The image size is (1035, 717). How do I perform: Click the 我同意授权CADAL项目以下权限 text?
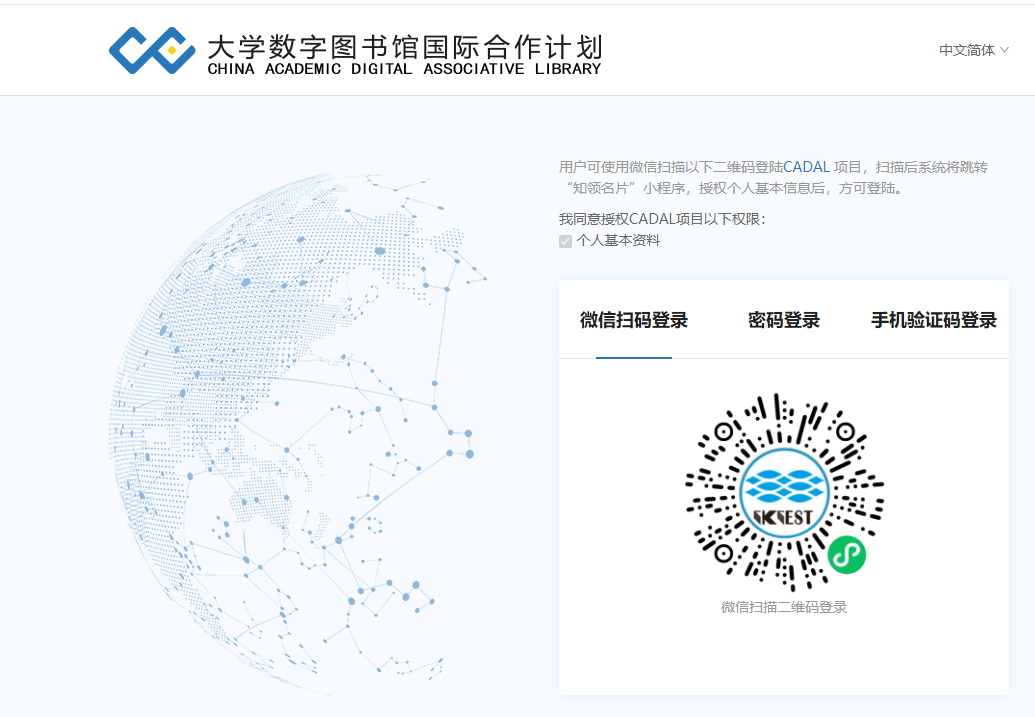tap(662, 219)
